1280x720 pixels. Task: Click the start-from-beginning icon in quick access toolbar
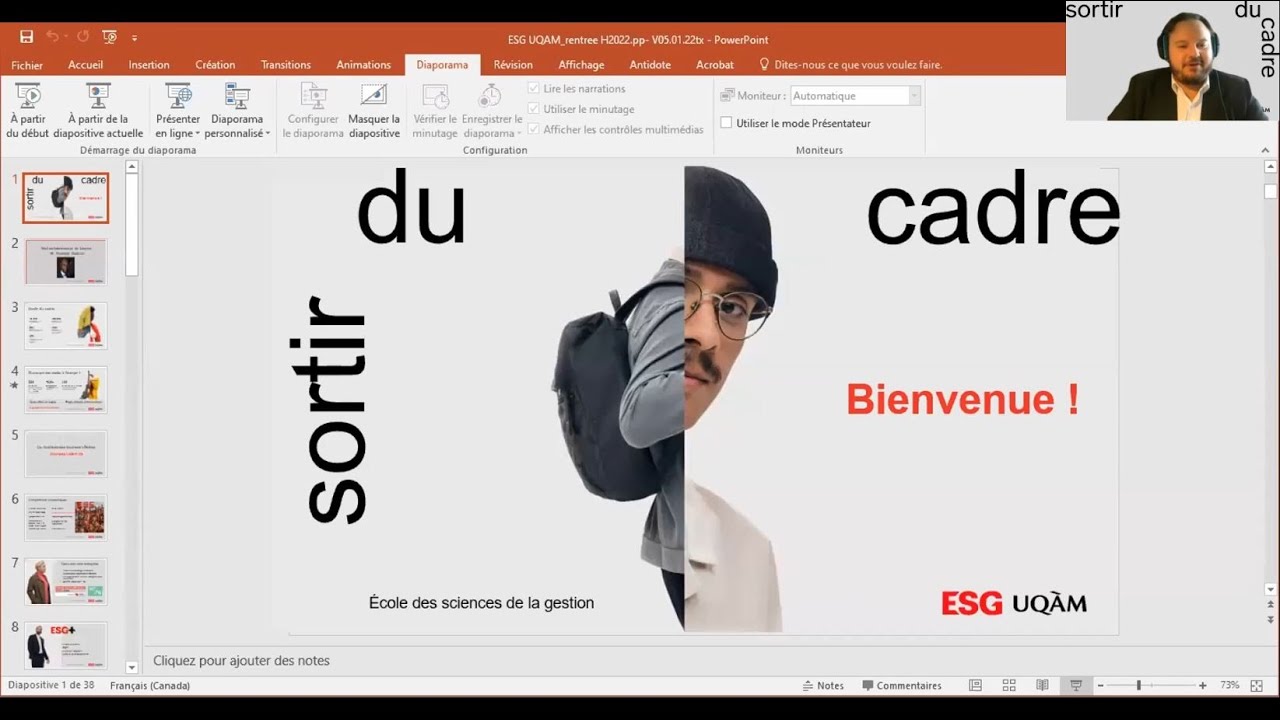point(110,37)
